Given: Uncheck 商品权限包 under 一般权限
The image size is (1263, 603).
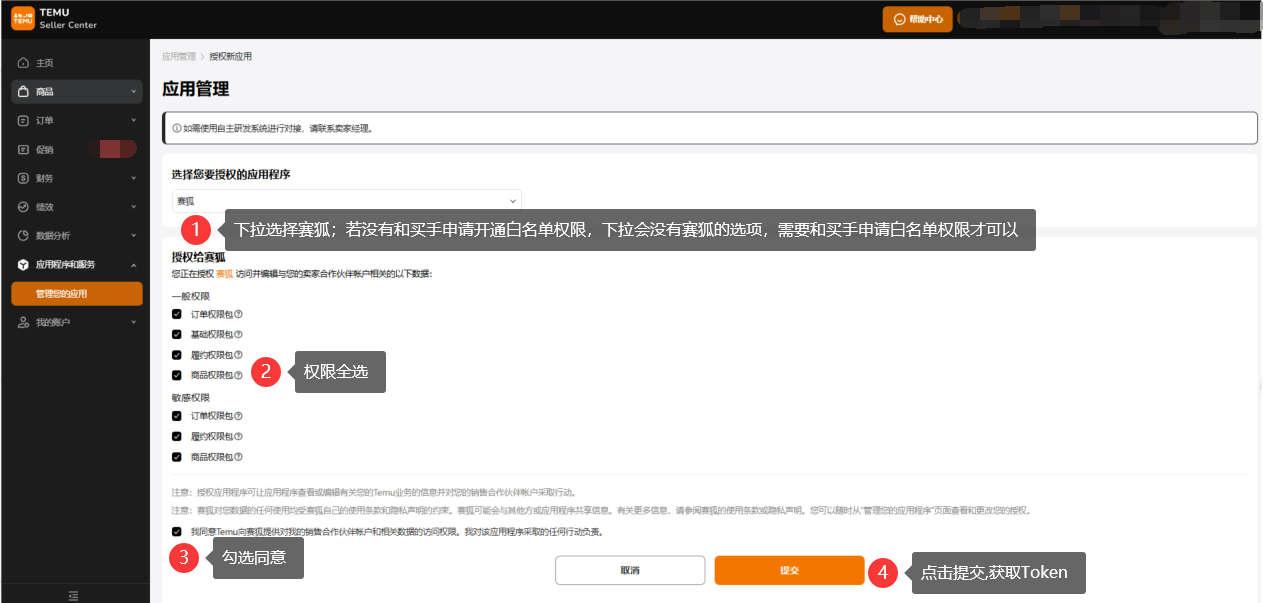Looking at the screenshot, I should pyautogui.click(x=177, y=375).
